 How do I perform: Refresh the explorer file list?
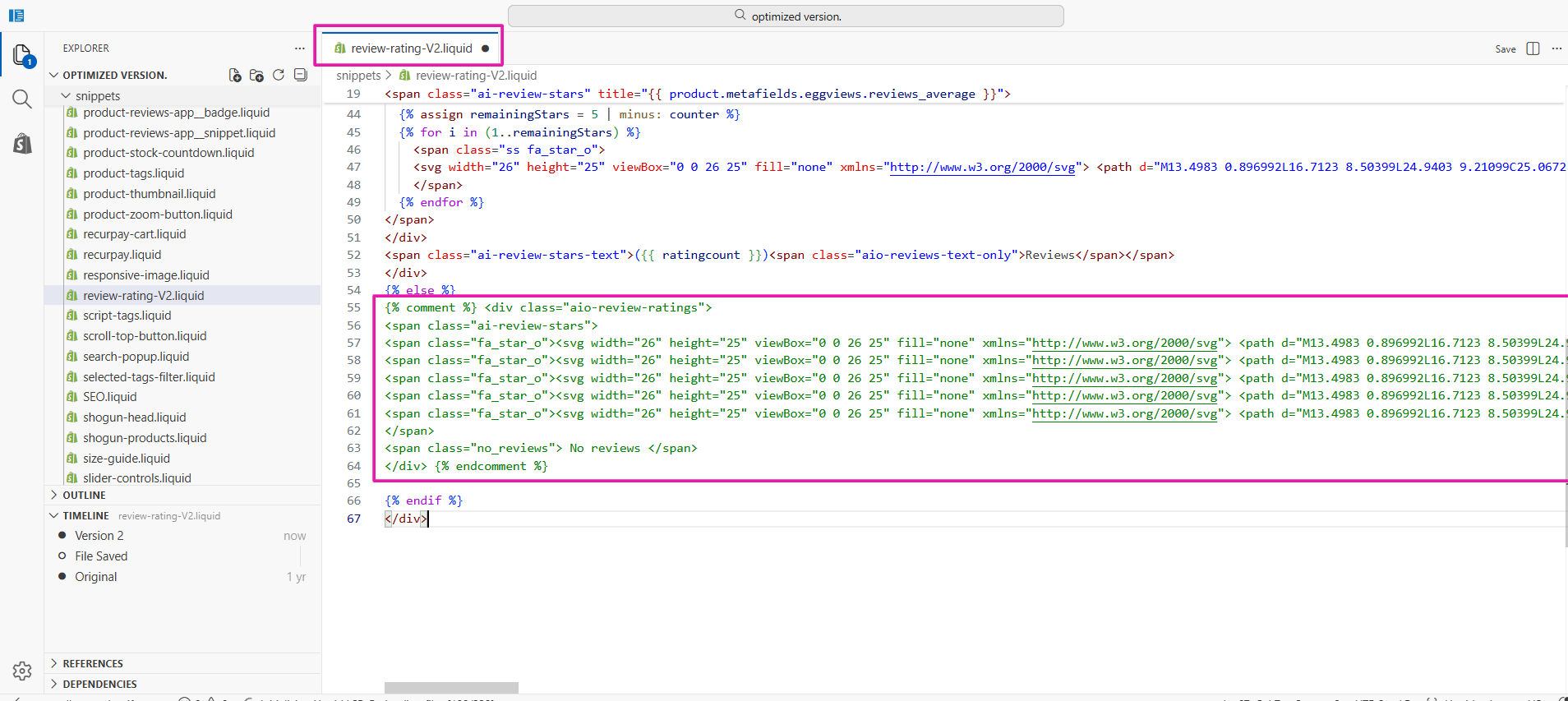pyautogui.click(x=279, y=75)
